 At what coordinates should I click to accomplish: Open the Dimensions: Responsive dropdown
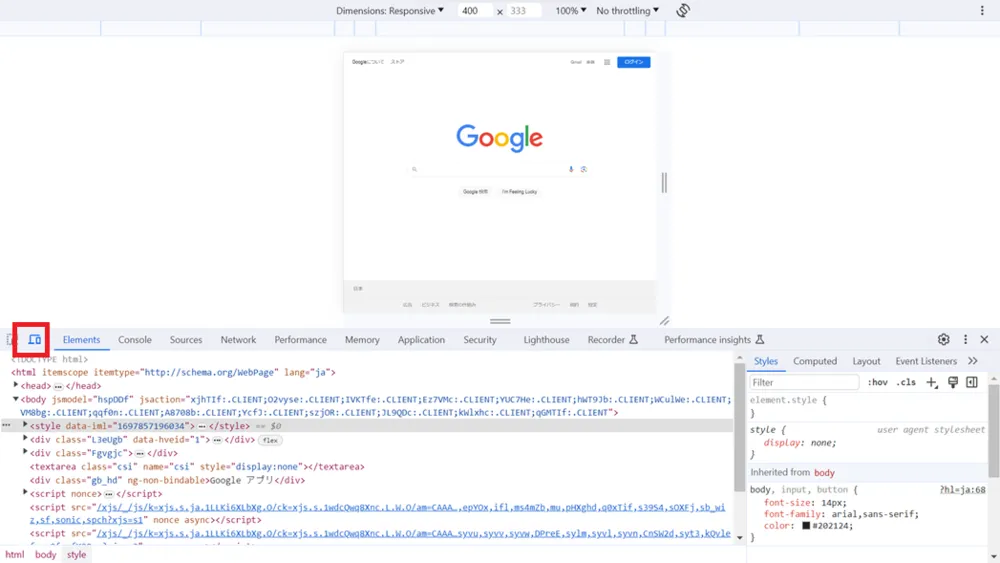tap(390, 11)
